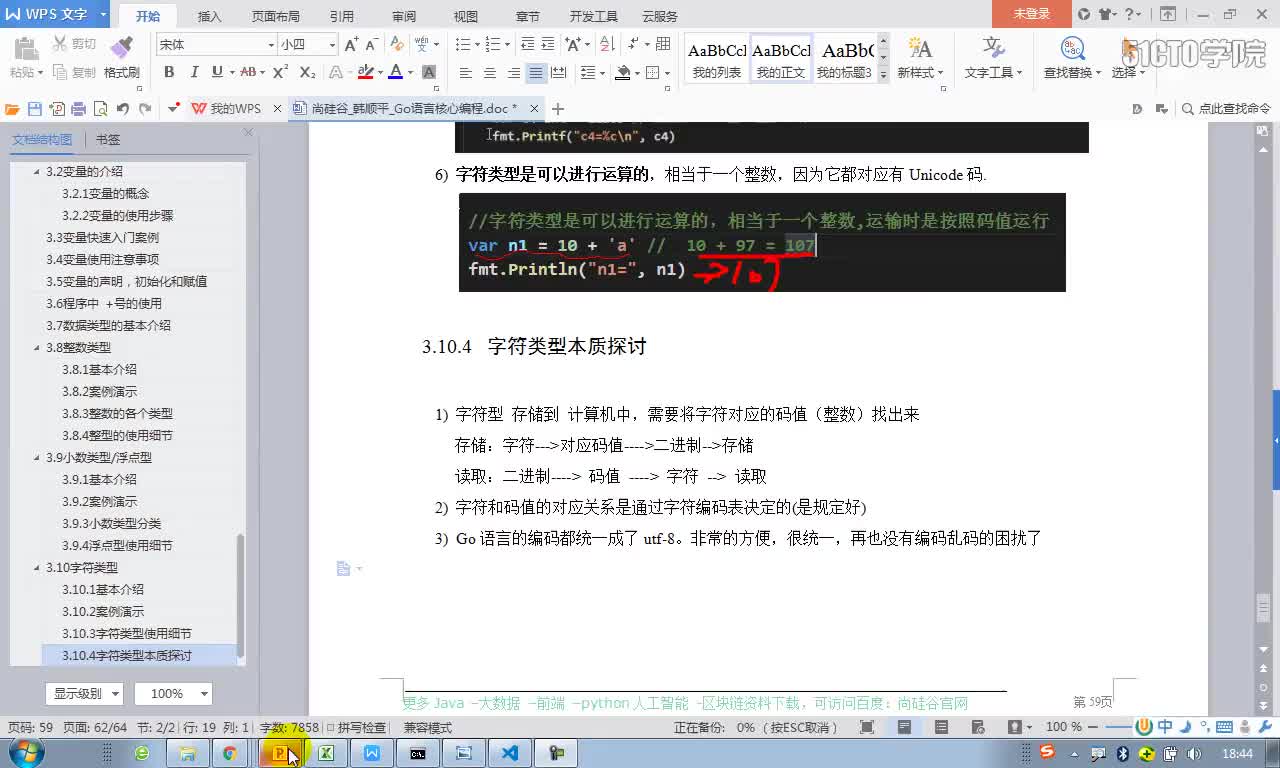Toggle bold formatting
1280x768 pixels.
tap(169, 72)
